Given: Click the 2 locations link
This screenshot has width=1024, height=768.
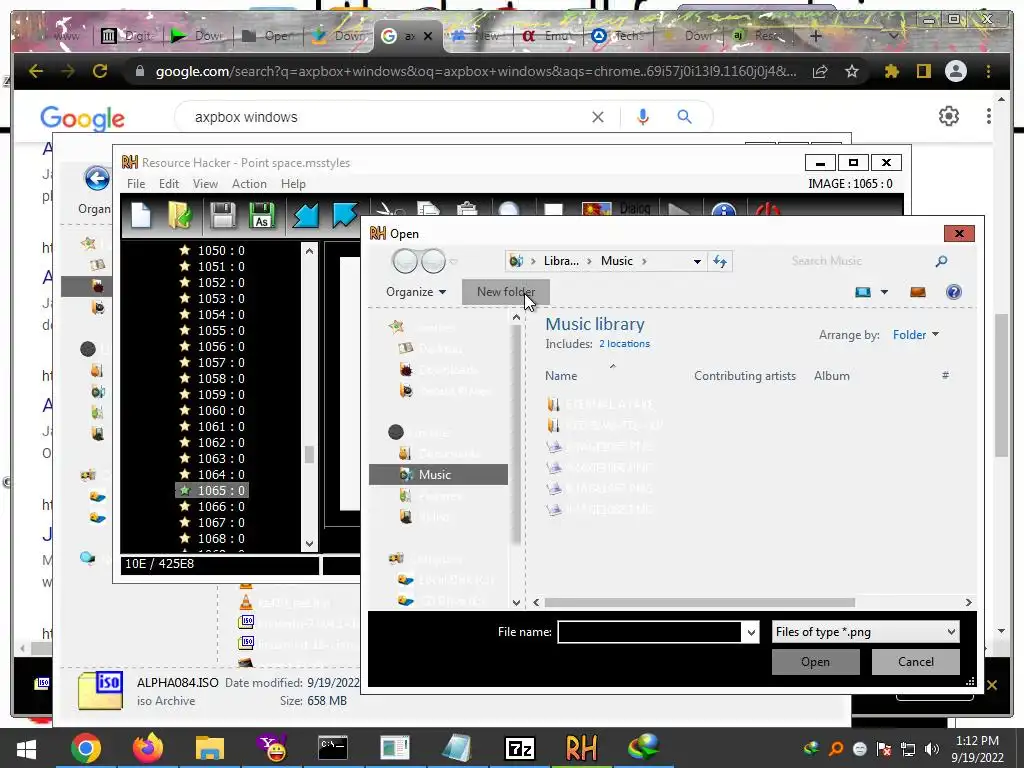Looking at the screenshot, I should (624, 344).
